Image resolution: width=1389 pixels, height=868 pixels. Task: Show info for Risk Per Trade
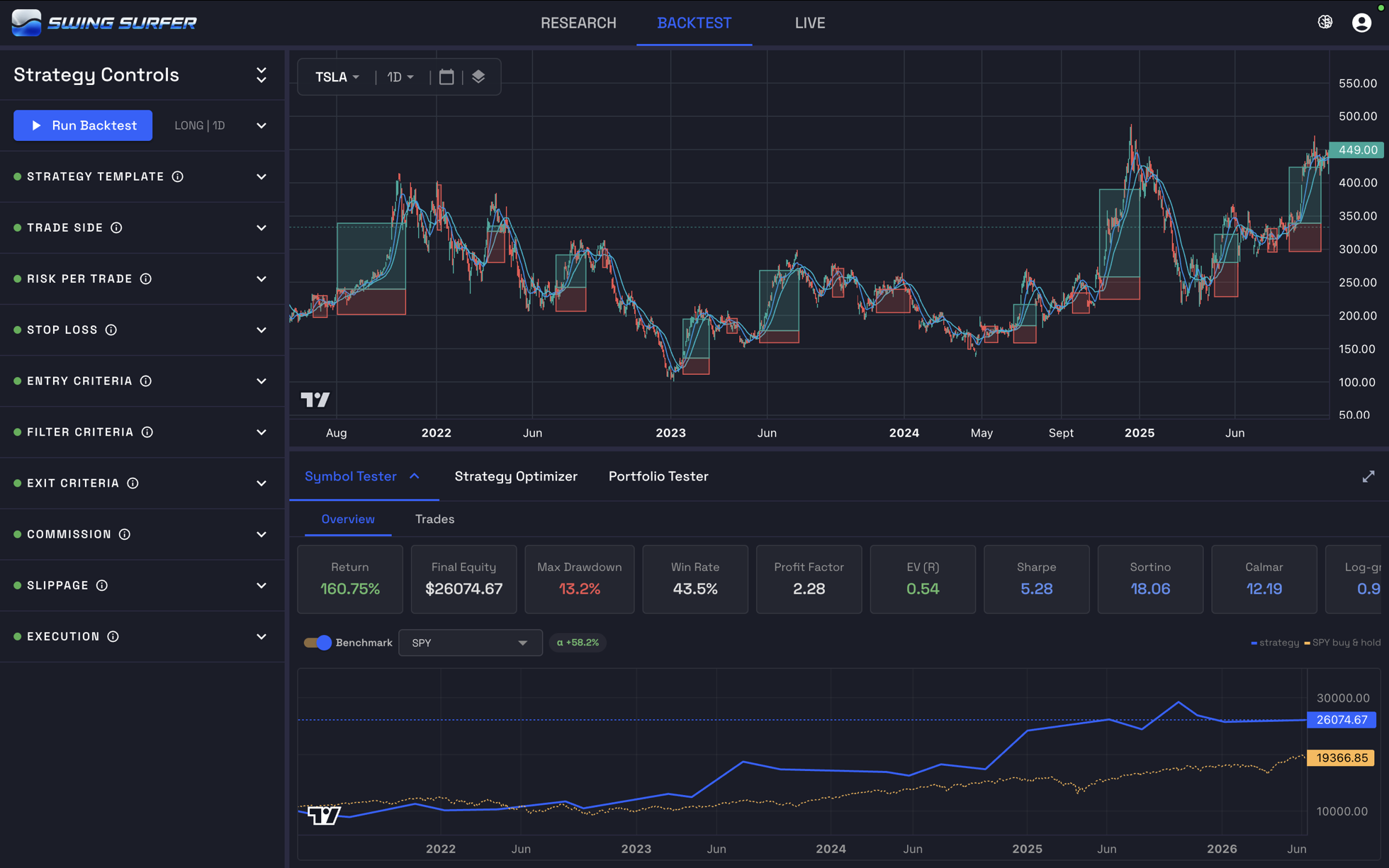(146, 278)
